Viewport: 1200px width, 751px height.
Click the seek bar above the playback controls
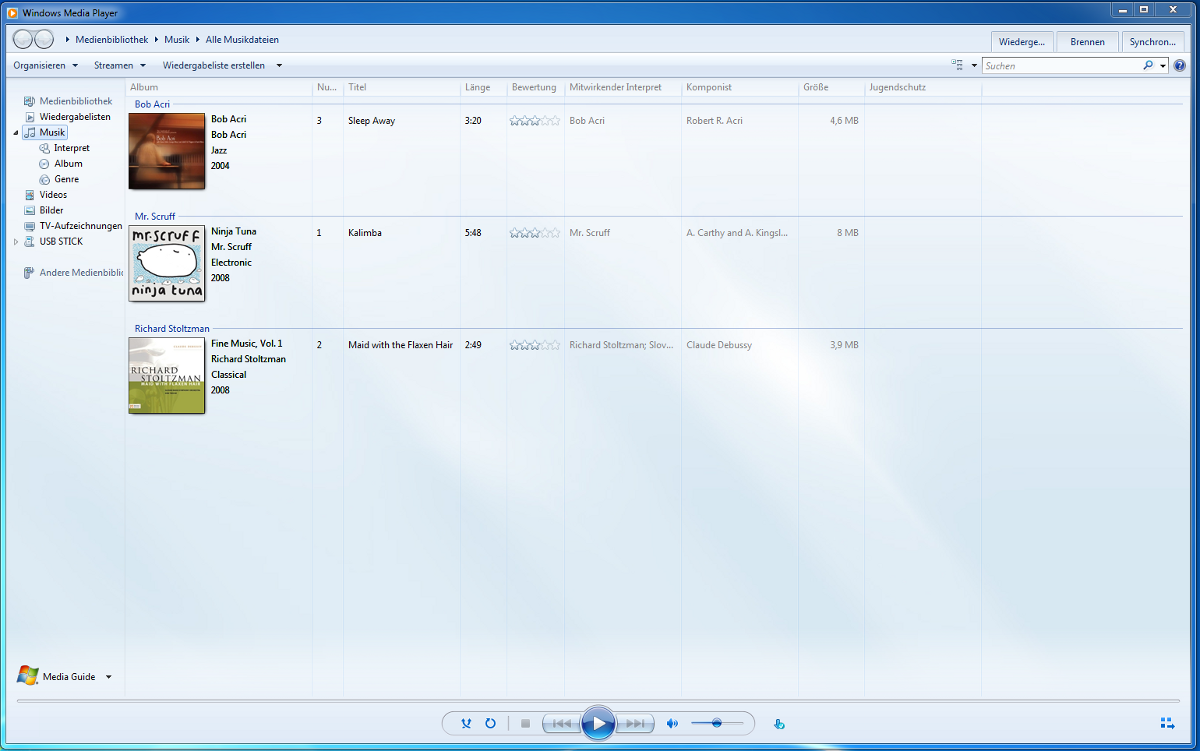[x=599, y=701]
